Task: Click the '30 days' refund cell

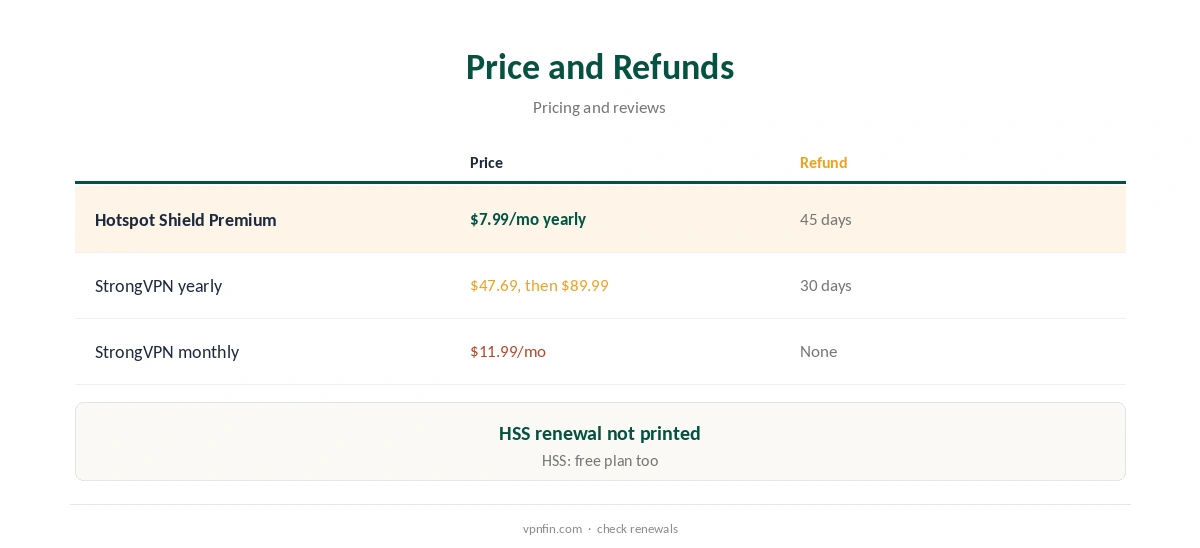Action: tap(825, 285)
